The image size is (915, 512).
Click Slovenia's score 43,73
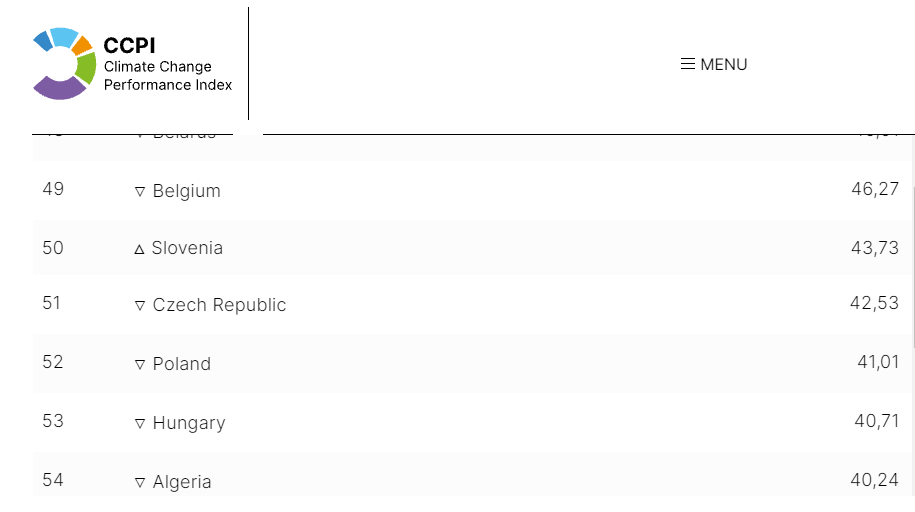[875, 248]
